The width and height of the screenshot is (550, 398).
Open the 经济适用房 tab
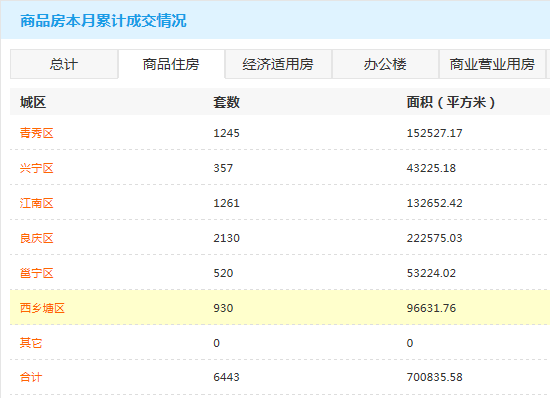pyautogui.click(x=278, y=64)
